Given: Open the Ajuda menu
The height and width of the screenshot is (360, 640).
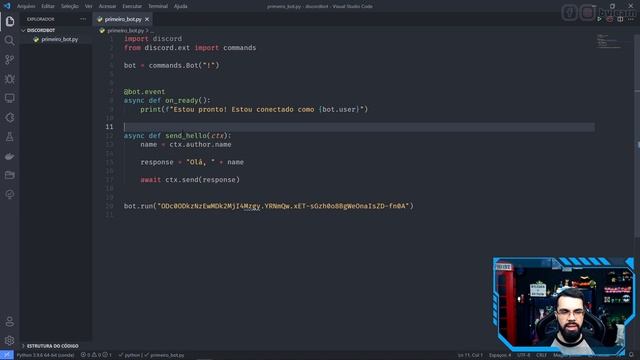Looking at the screenshot, I should click(x=180, y=6).
